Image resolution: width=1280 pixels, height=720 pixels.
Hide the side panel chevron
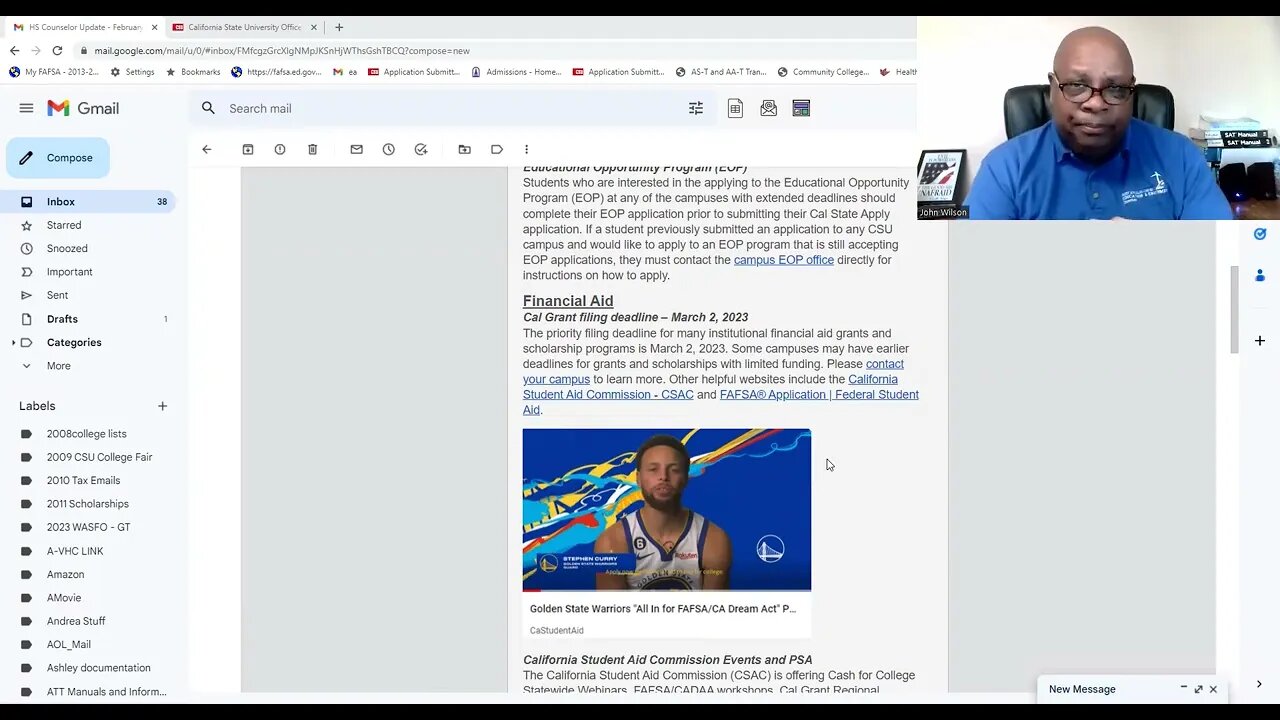point(1259,684)
